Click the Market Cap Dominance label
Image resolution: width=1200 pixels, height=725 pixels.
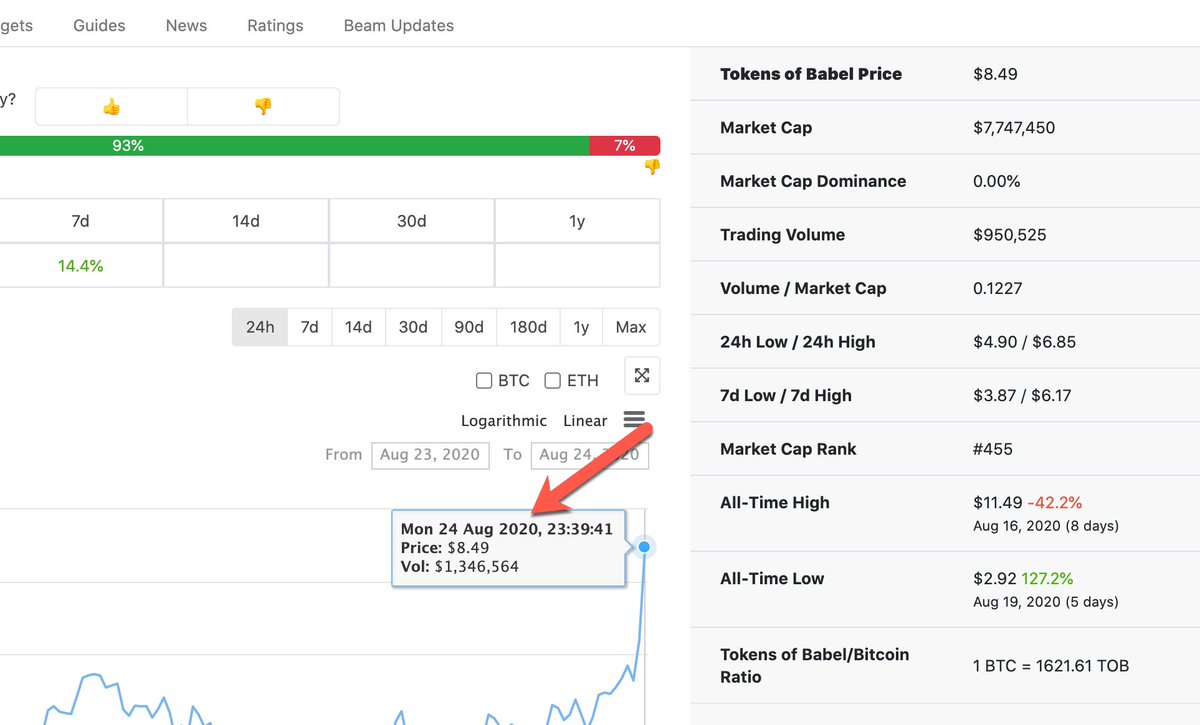(x=813, y=181)
